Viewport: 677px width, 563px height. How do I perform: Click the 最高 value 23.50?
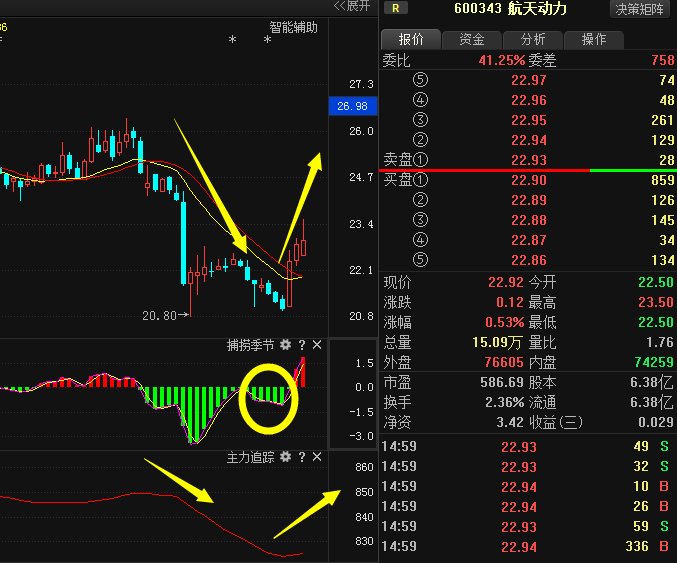pyautogui.click(x=656, y=302)
